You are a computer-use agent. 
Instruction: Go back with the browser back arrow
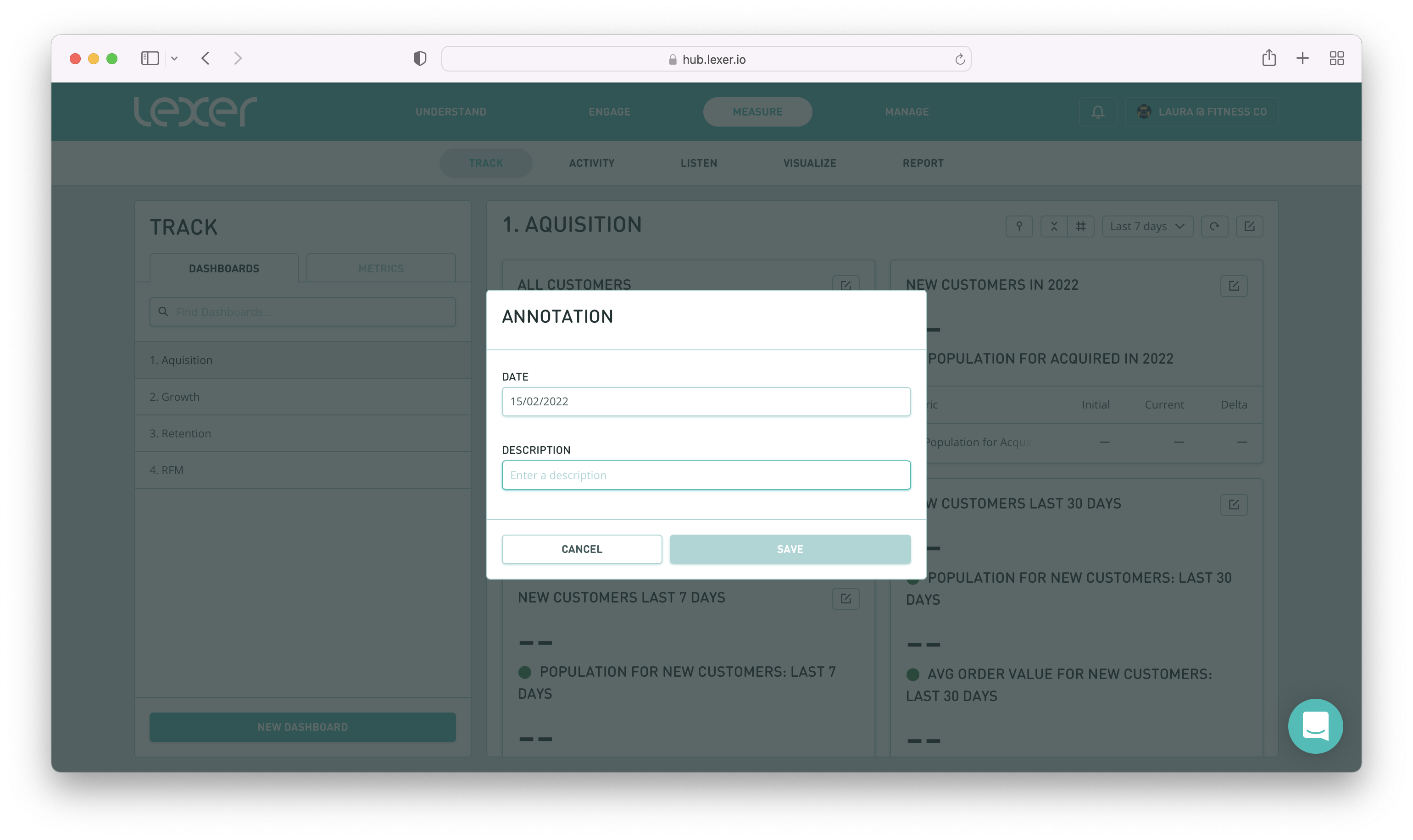(x=206, y=58)
